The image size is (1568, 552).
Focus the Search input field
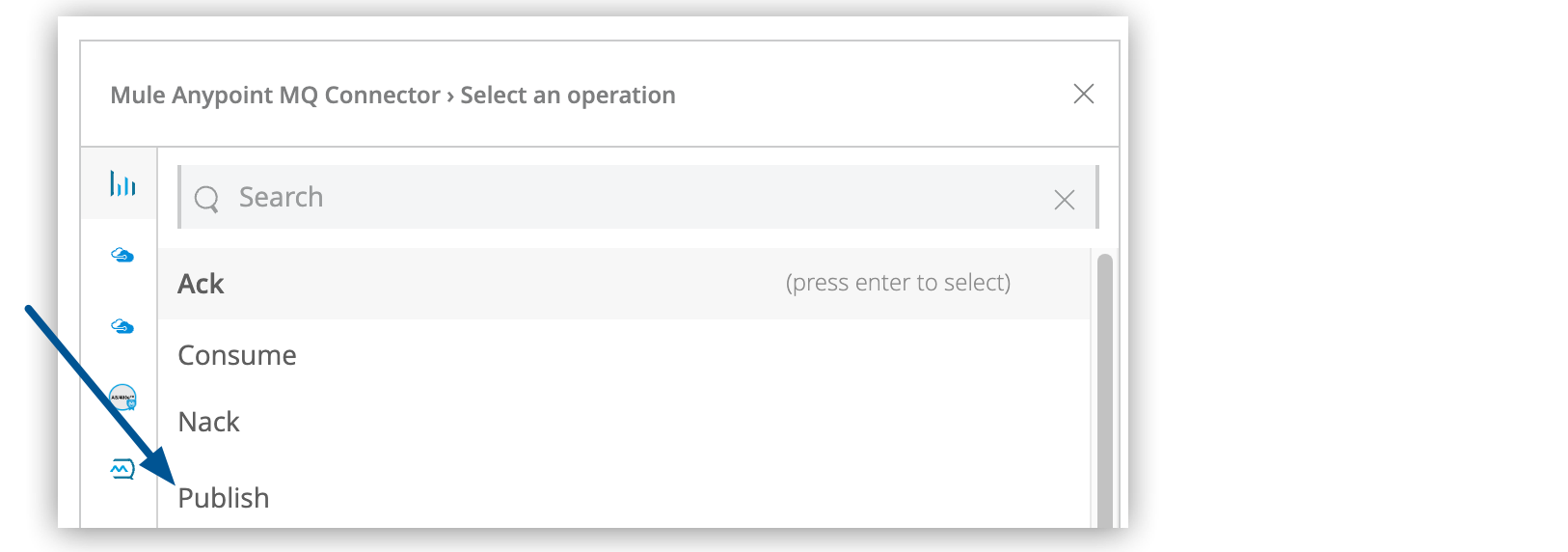pos(627,198)
